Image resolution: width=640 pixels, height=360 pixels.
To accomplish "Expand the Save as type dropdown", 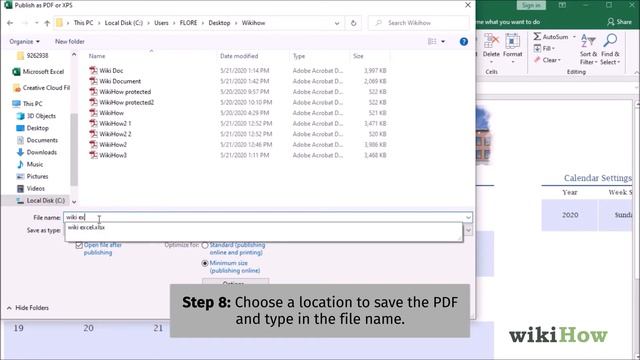I will click(468, 231).
